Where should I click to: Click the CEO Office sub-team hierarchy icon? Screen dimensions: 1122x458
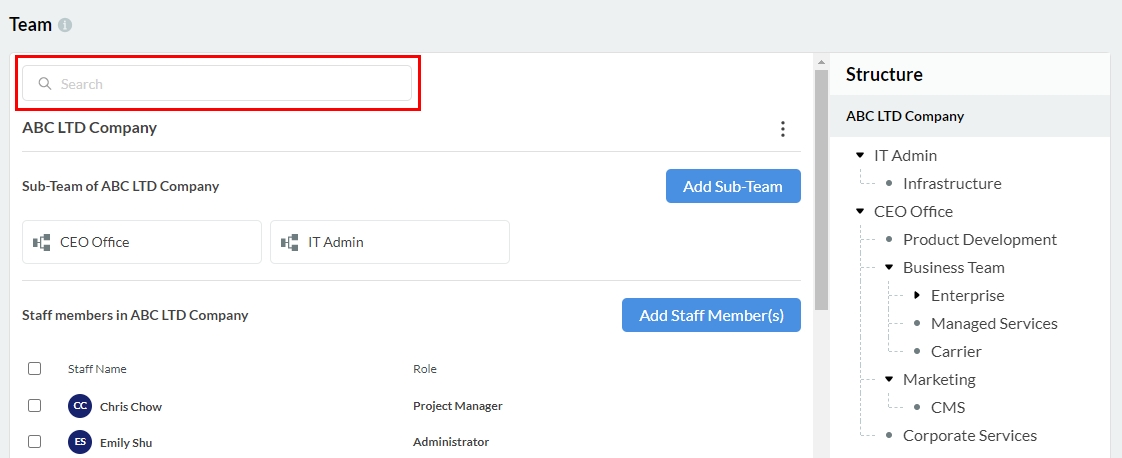click(x=42, y=242)
